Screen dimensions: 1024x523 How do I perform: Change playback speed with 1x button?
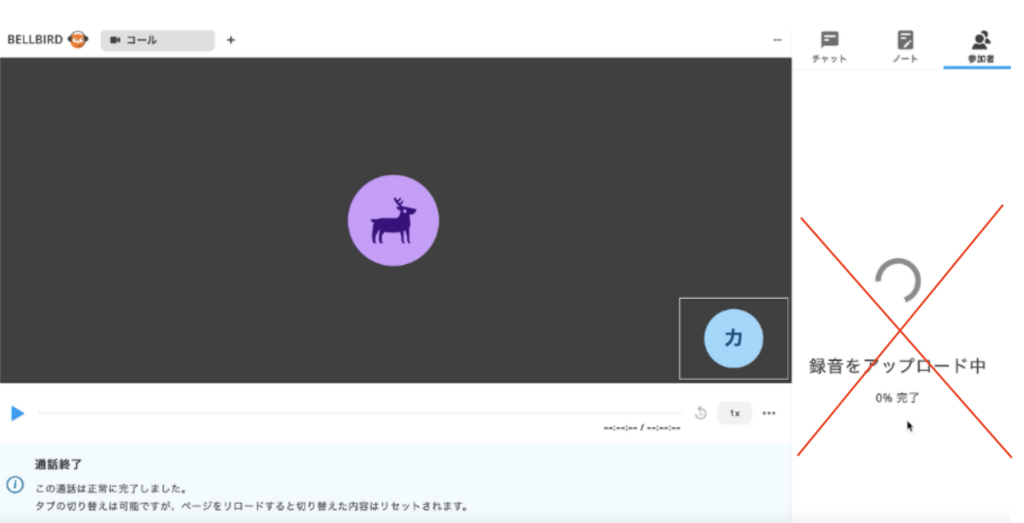(734, 413)
